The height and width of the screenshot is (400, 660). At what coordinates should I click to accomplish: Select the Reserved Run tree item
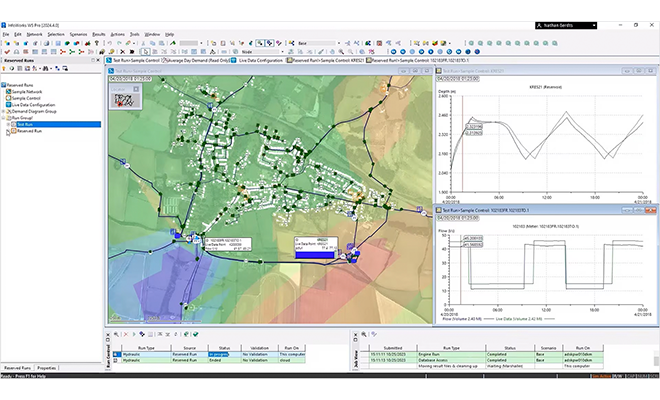pyautogui.click(x=28, y=132)
